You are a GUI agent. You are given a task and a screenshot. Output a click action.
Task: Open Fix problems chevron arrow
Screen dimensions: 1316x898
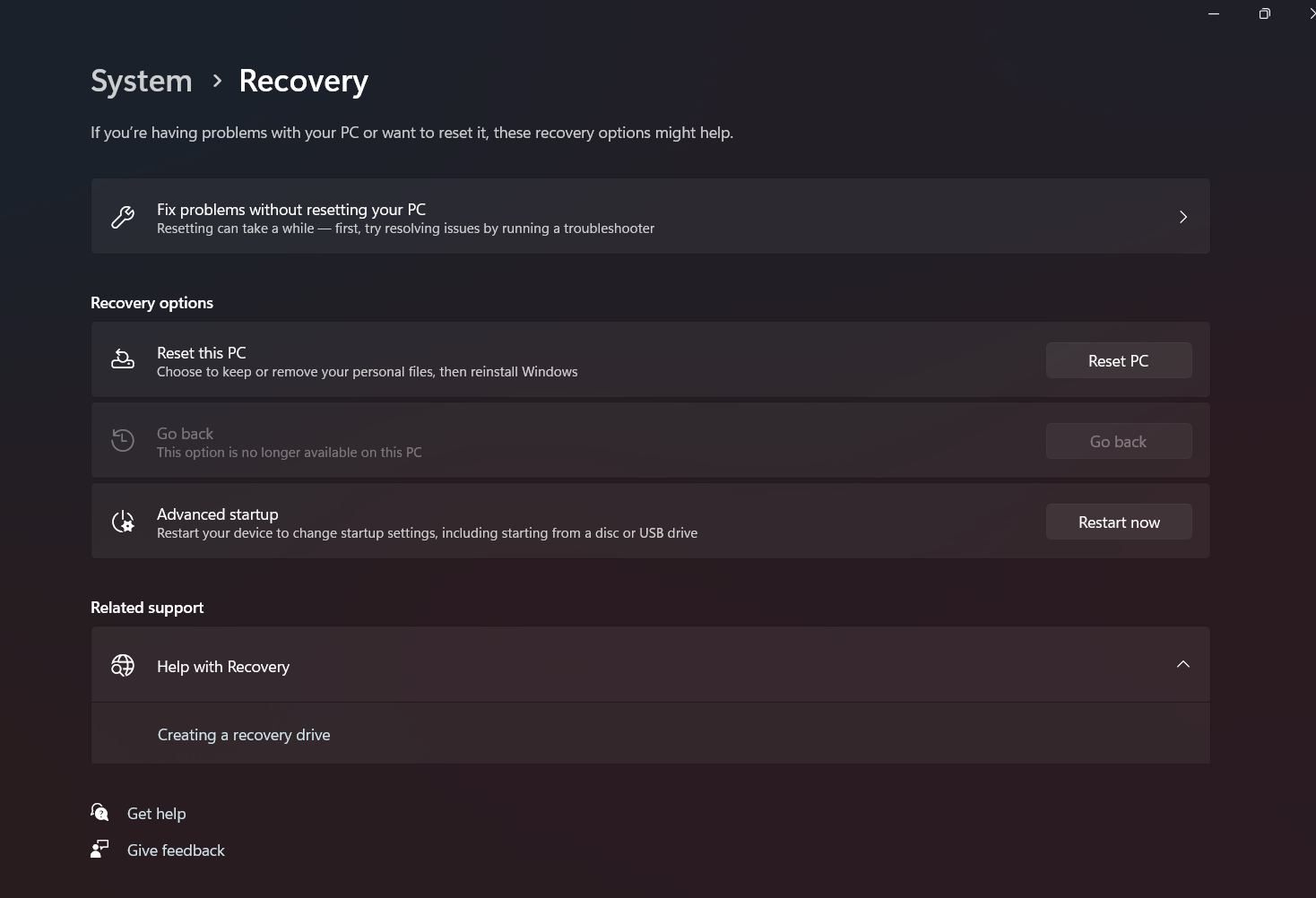coord(1183,217)
